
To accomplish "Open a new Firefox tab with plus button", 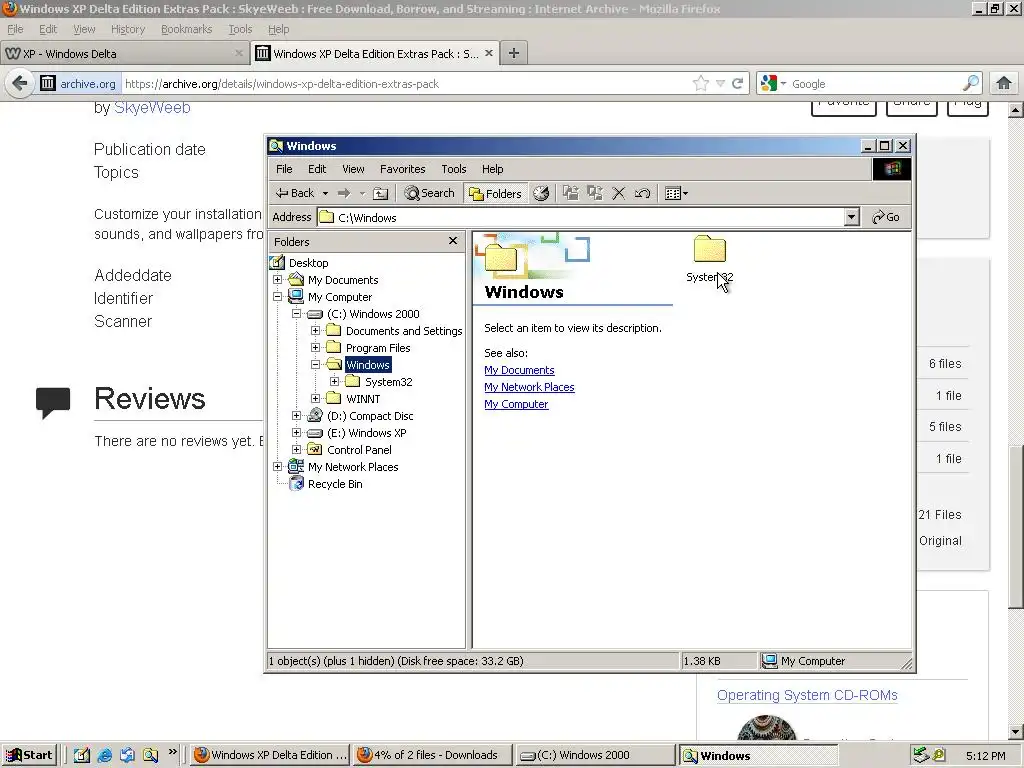I will tap(514, 54).
